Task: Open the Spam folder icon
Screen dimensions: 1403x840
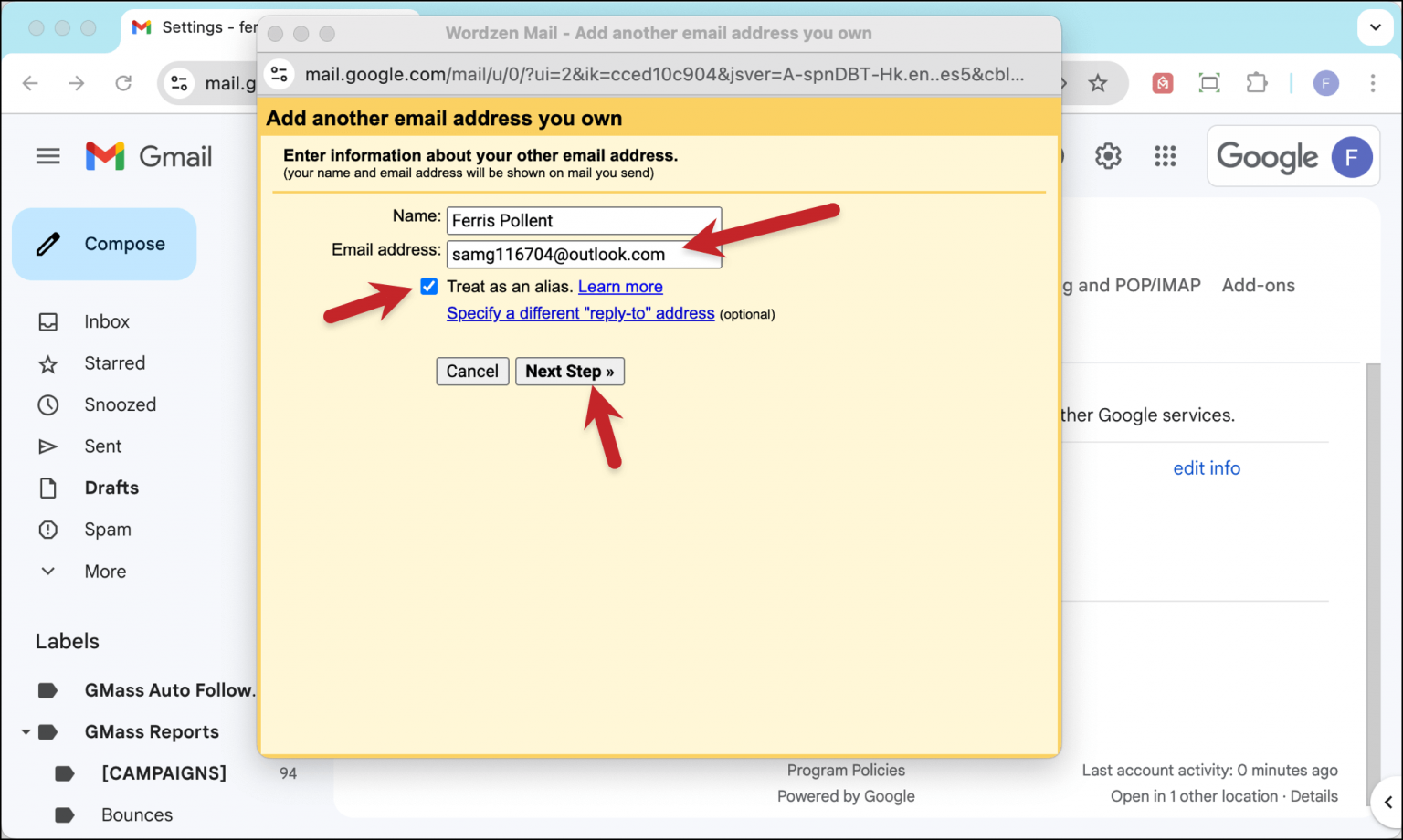Action: (48, 529)
